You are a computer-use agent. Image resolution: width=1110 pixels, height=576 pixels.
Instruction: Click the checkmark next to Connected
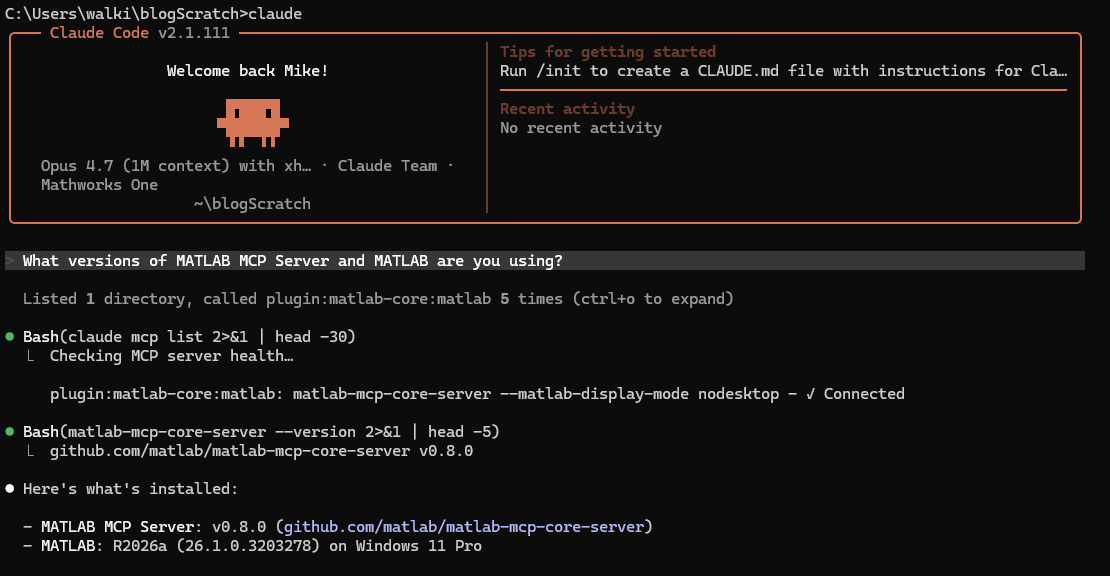coord(810,394)
